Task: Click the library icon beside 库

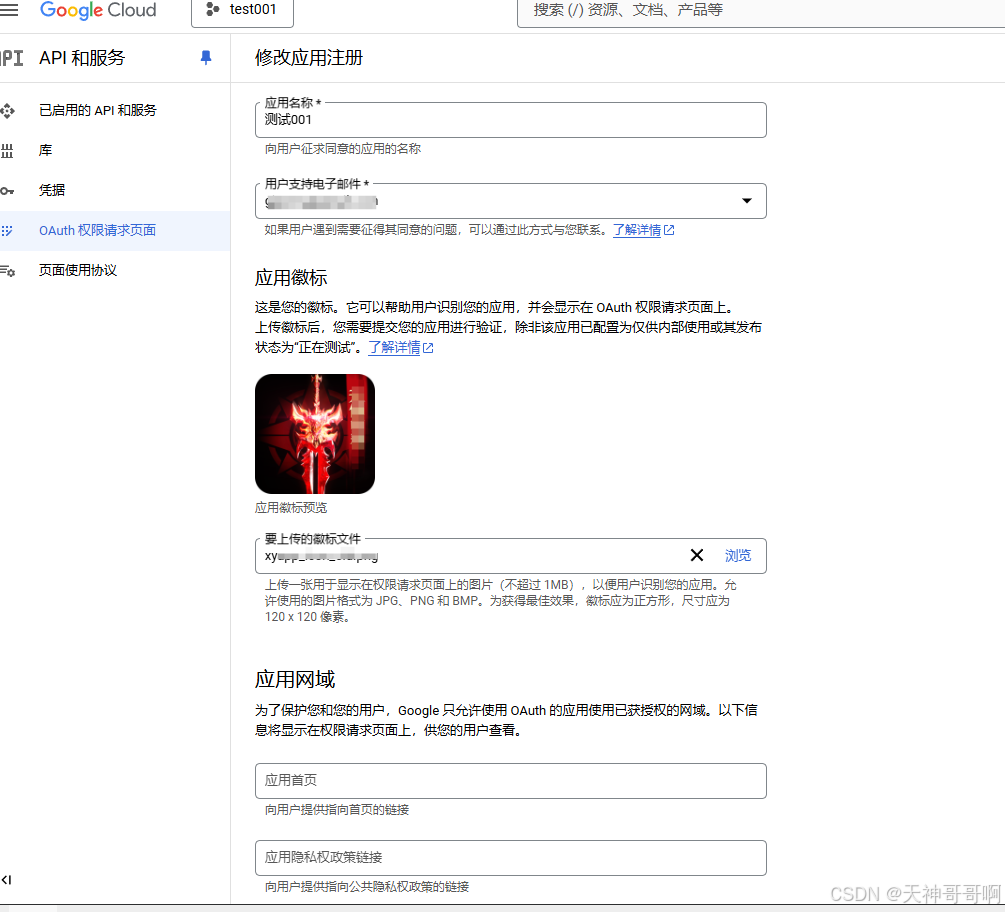Action: (7, 151)
